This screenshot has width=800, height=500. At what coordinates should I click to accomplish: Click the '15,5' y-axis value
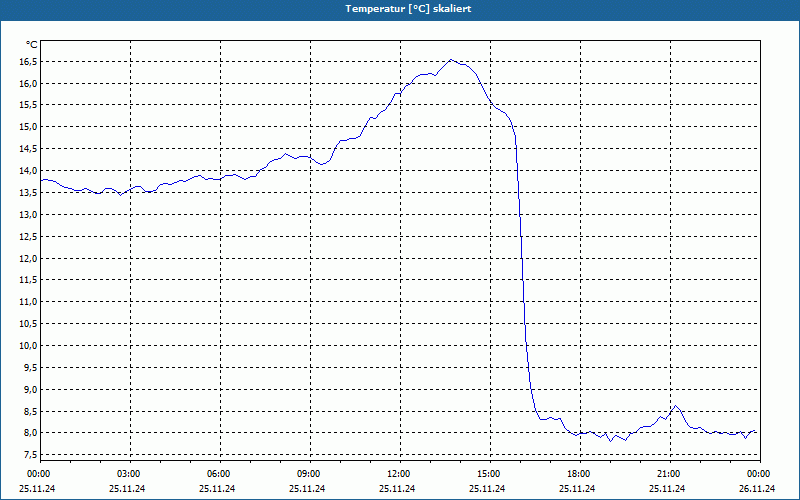pos(28,105)
